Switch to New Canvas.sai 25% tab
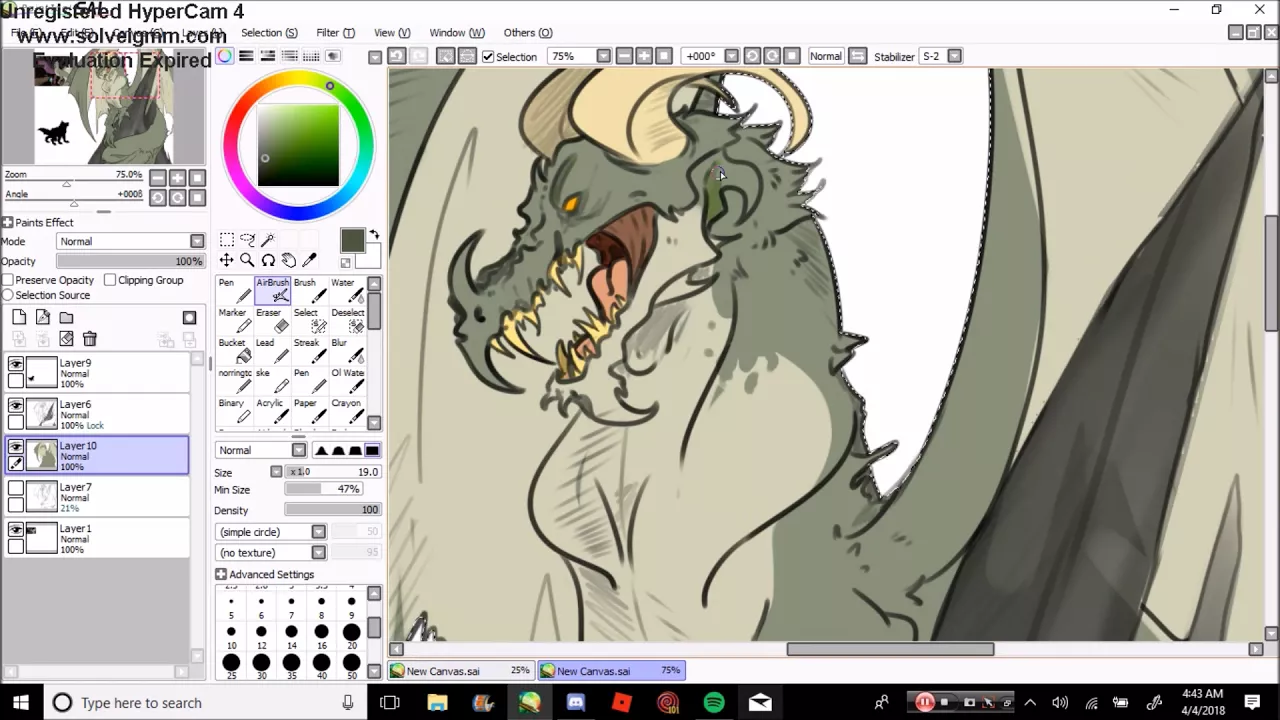1280x720 pixels. pyautogui.click(x=461, y=671)
